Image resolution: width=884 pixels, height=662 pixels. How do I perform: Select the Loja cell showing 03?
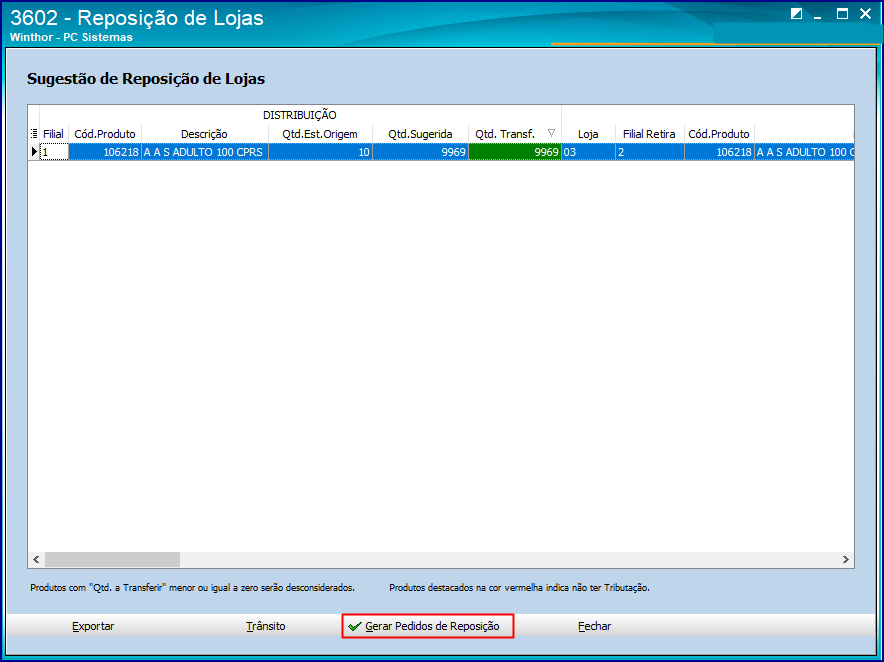point(588,152)
